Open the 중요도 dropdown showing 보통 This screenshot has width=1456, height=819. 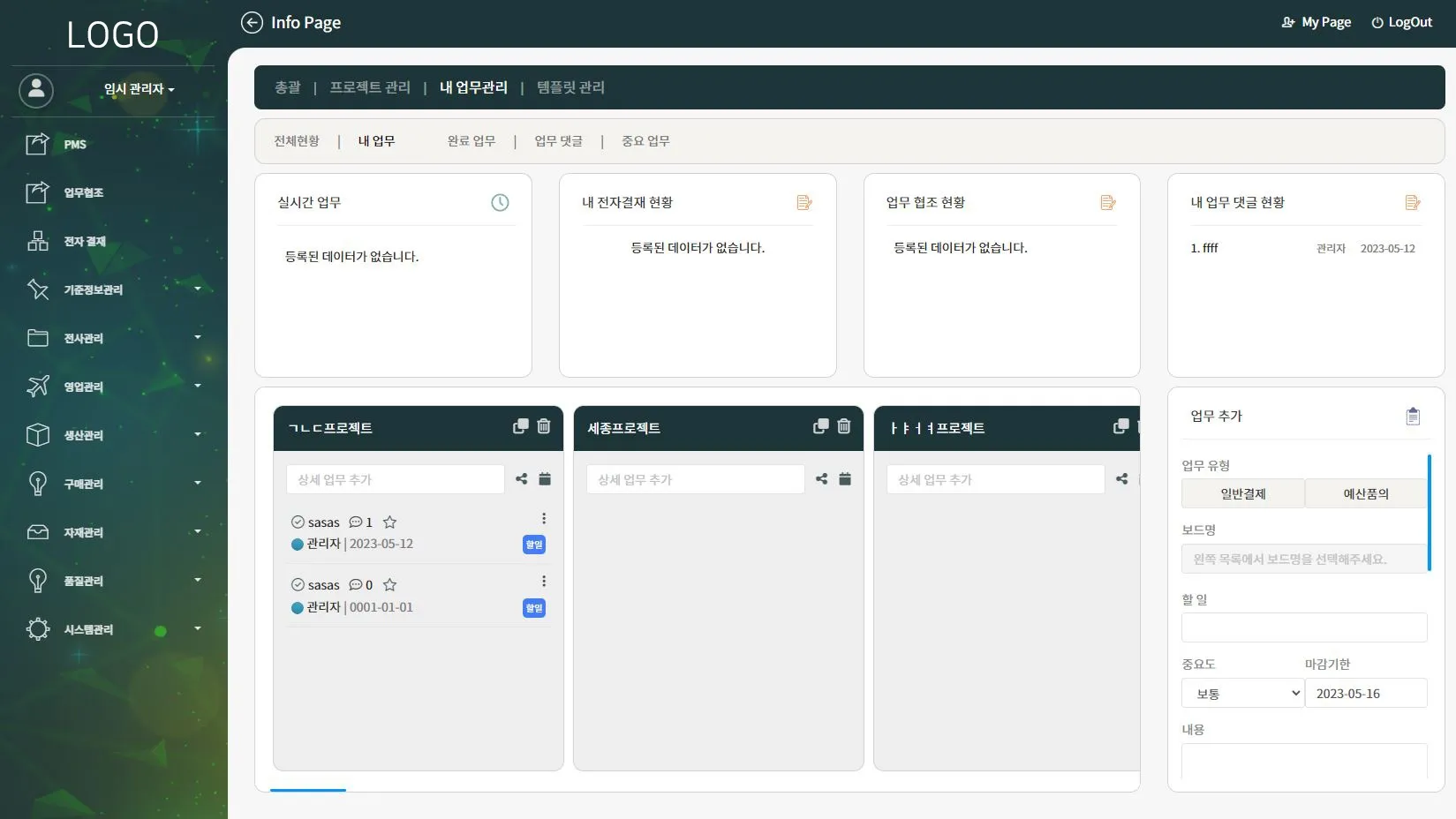pos(1243,694)
